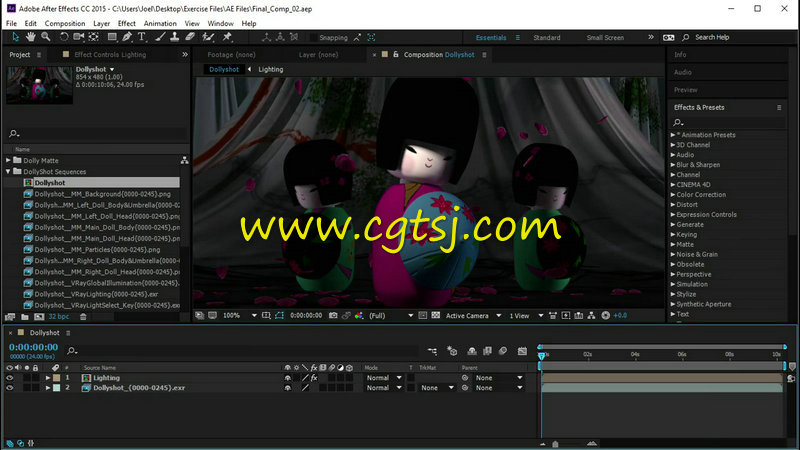Toggle shy switch on Lighting layer
This screenshot has width=800, height=450.
click(x=288, y=378)
